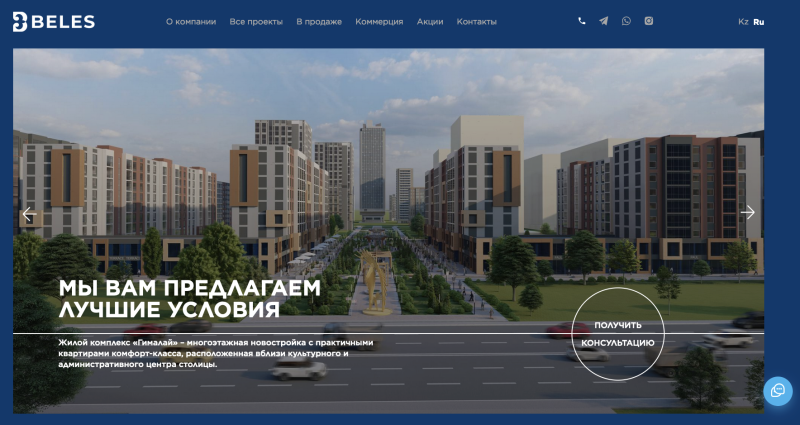800x425 pixels.
Task: Click the Получить консультацию circle button
Action: pos(618,334)
